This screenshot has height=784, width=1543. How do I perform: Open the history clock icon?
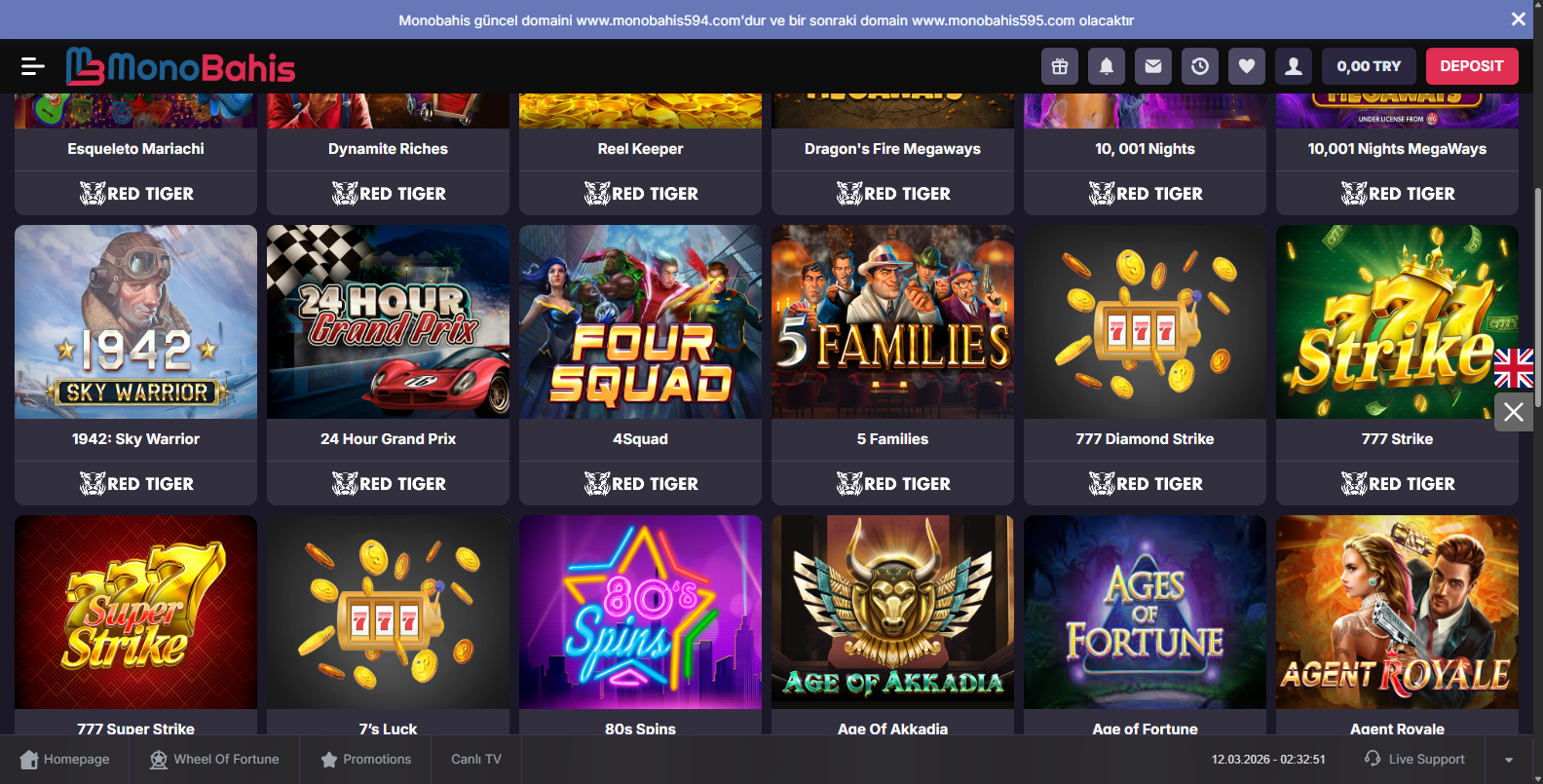[1200, 66]
